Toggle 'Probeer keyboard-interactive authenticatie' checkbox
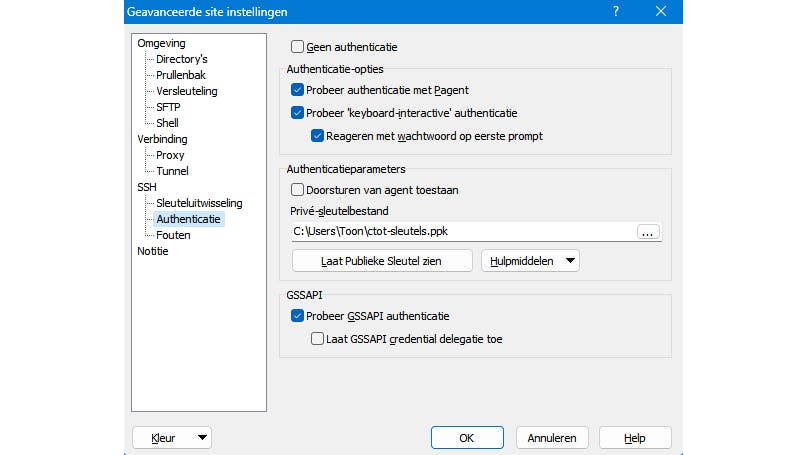808x455 pixels. (297, 113)
